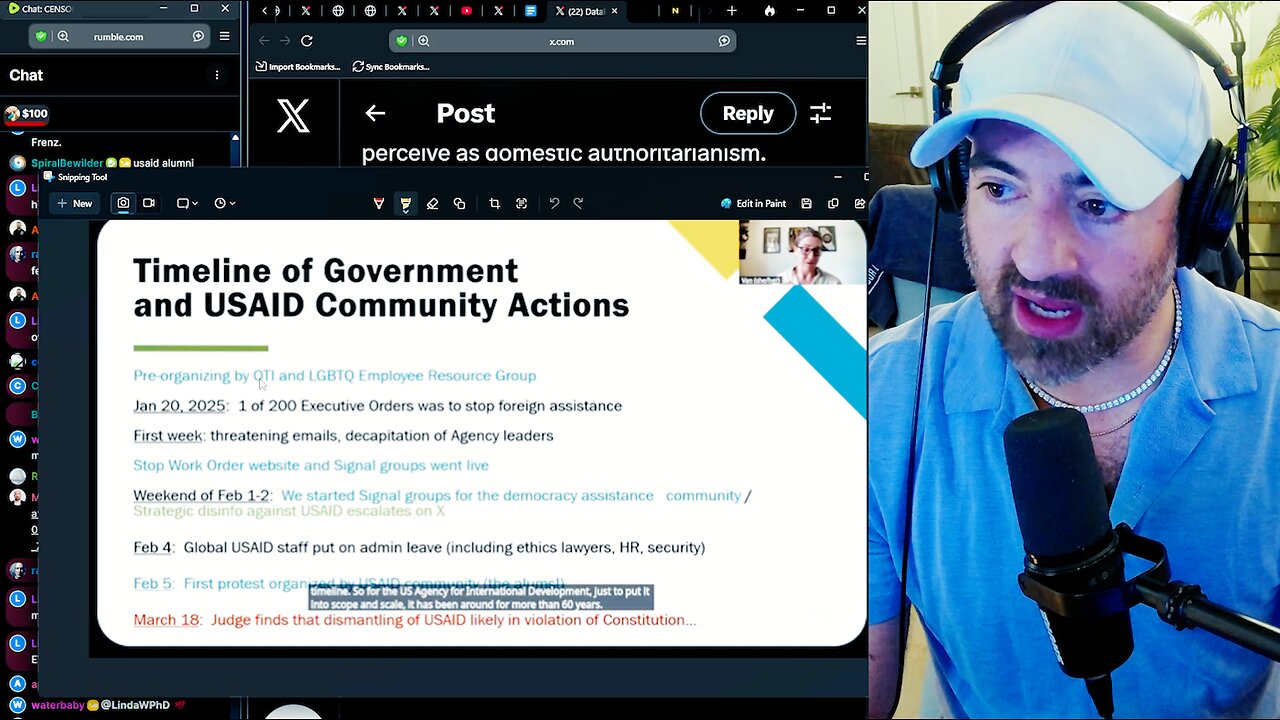Redo markup in Snipping Tool

(x=578, y=203)
